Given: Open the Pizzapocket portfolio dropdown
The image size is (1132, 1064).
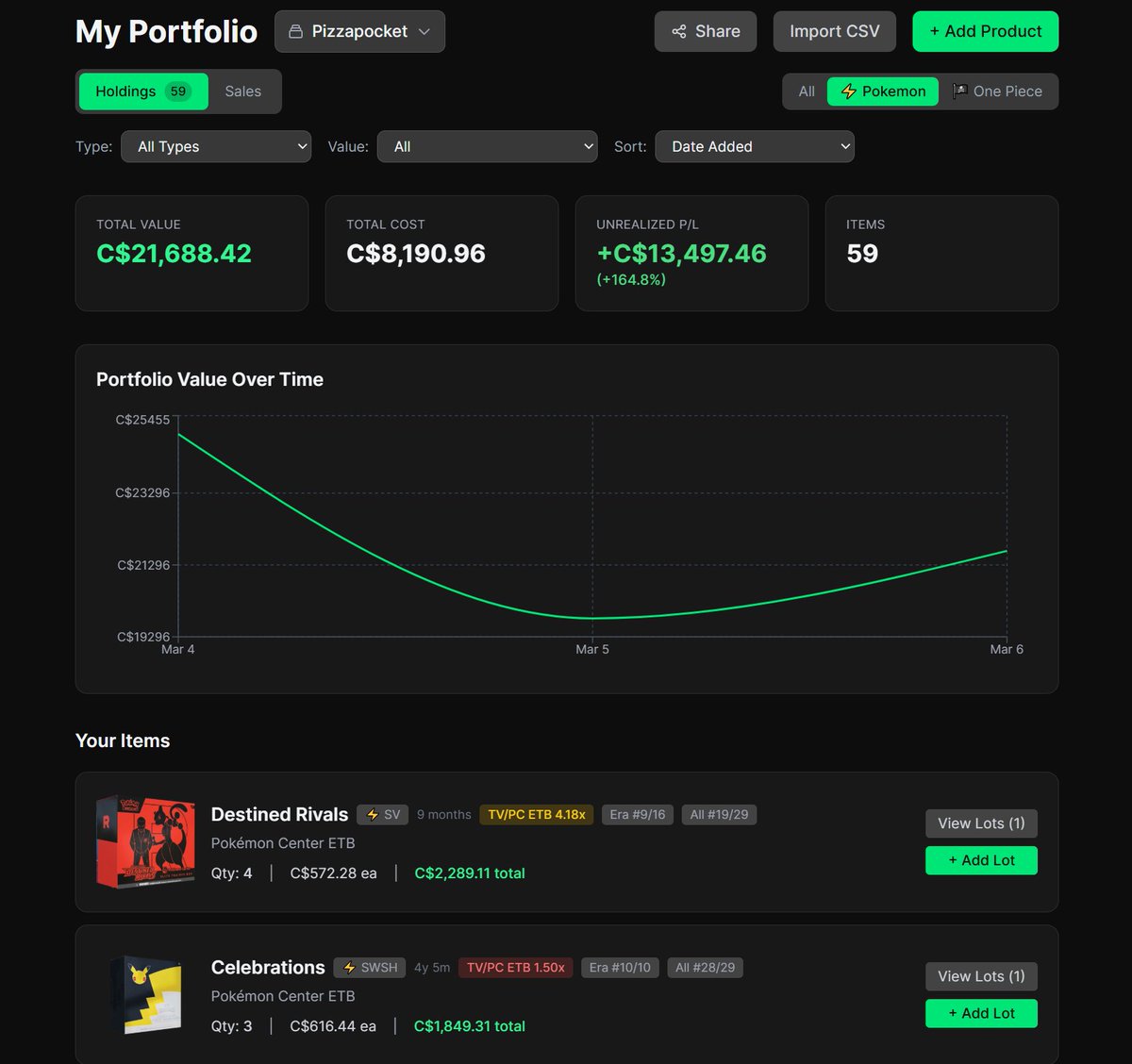Looking at the screenshot, I should [359, 32].
